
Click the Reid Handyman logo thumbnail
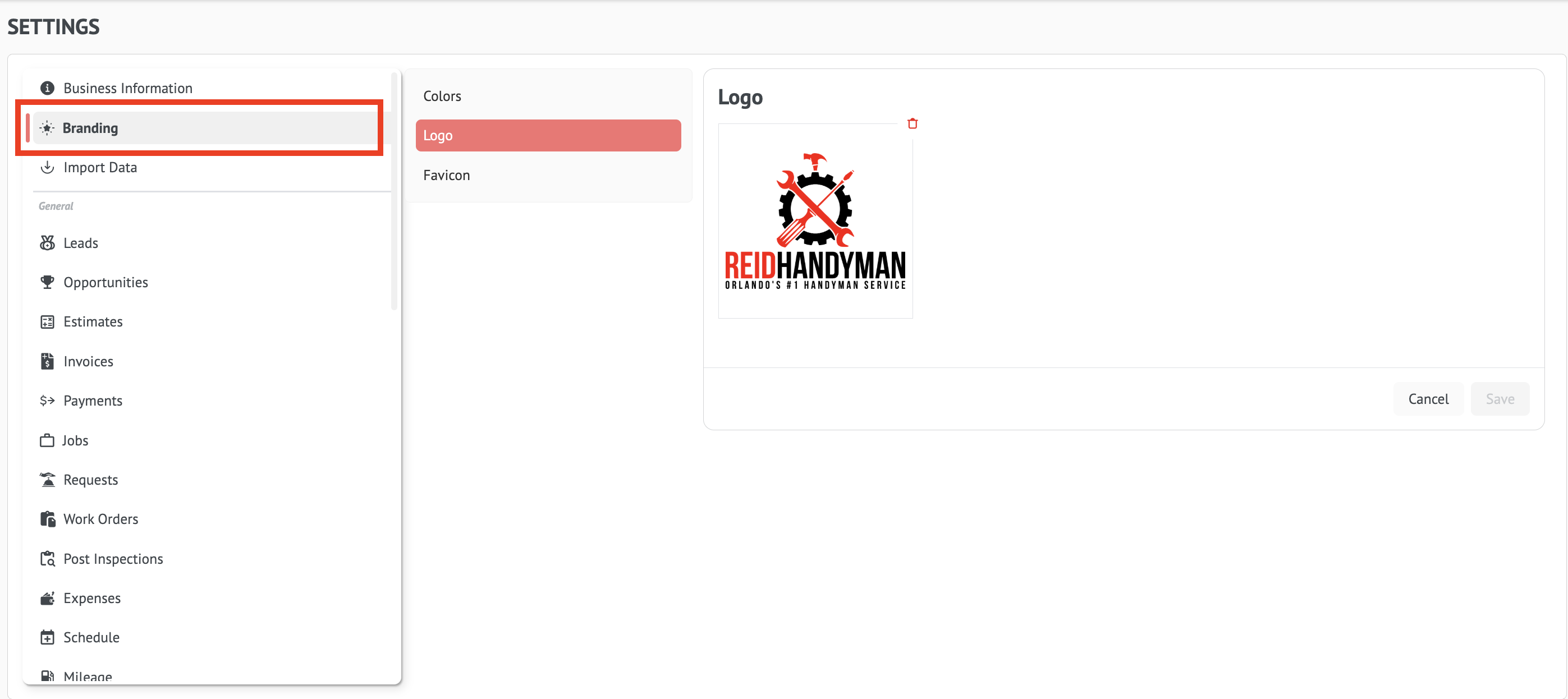tap(815, 222)
